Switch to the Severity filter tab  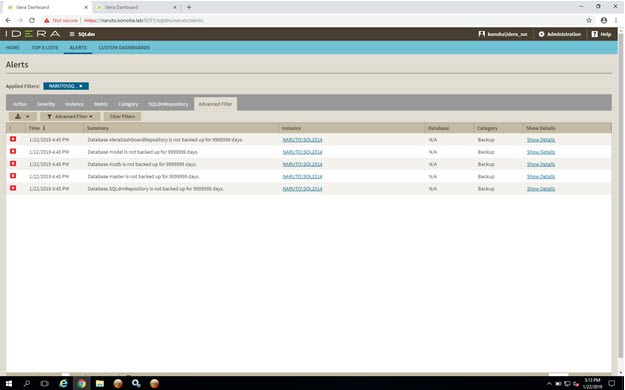(46, 104)
